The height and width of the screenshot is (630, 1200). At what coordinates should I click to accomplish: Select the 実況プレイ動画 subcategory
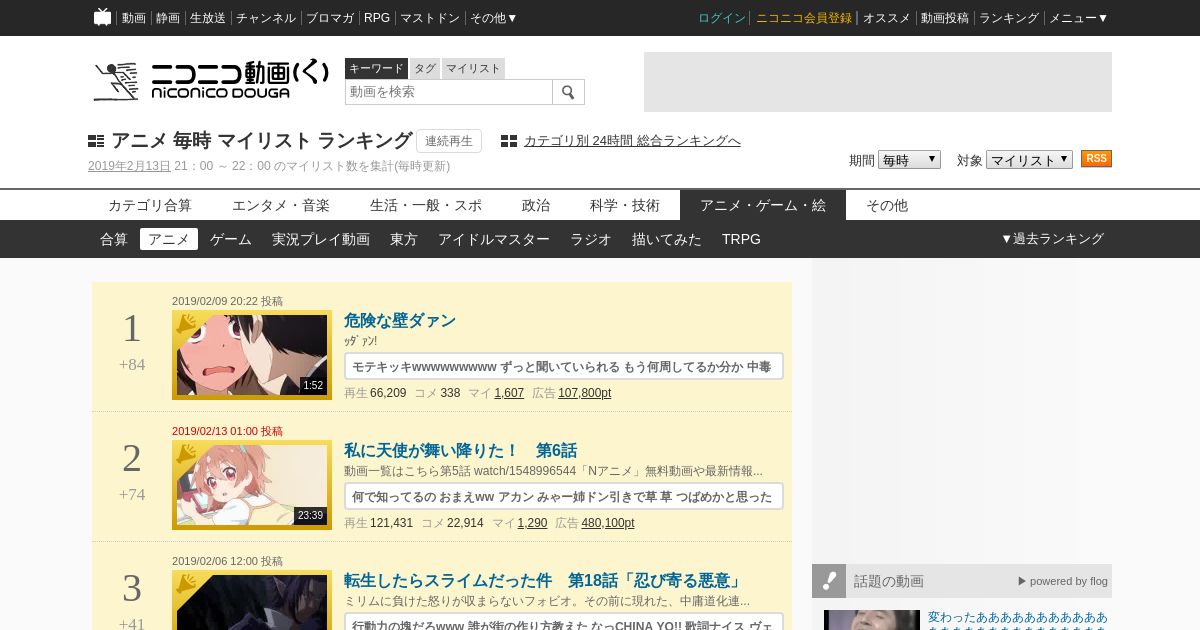coord(321,239)
